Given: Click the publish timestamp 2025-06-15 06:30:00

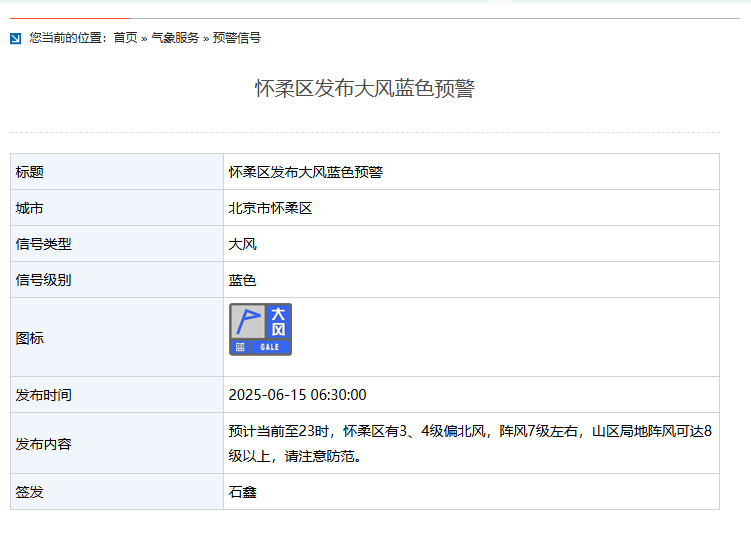Looking at the screenshot, I should point(297,395).
